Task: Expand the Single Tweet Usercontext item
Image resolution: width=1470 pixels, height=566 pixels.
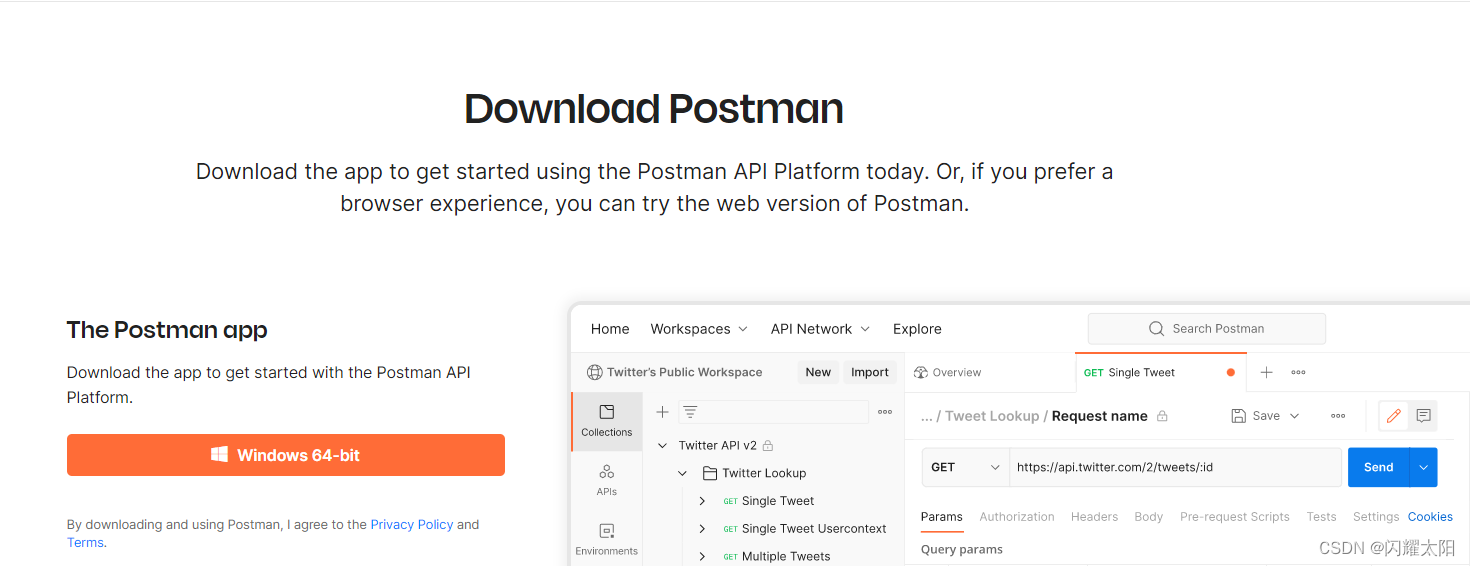Action: (x=702, y=528)
